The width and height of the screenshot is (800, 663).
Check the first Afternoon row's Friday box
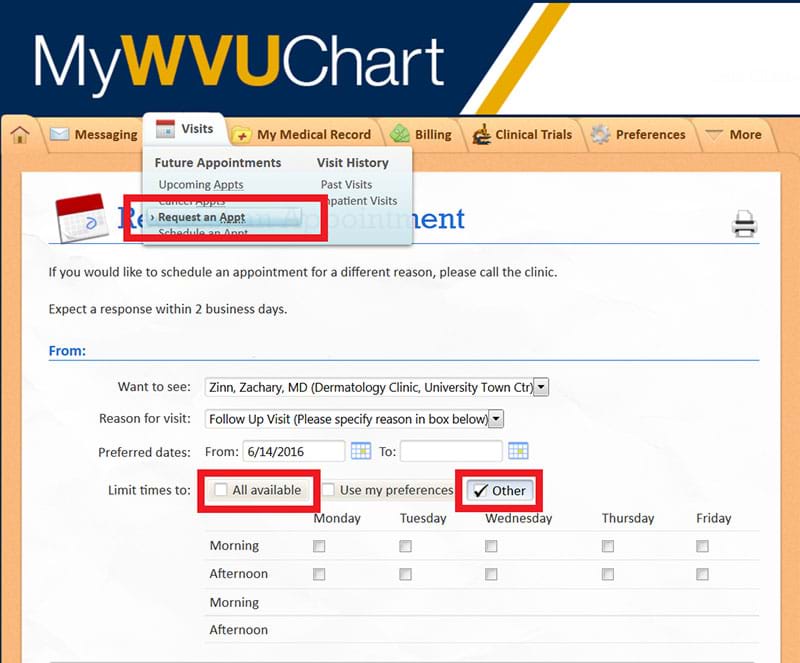702,574
